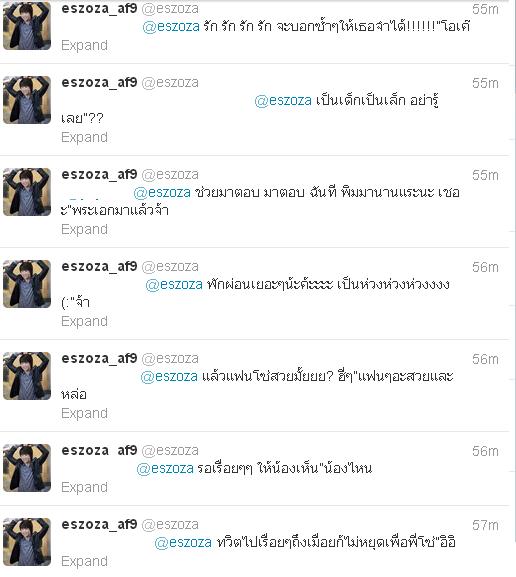The height and width of the screenshot is (577, 516).
Task: Open avatar of the 'แล้วแฟนโซ่สวย' tweet
Action: tap(27, 376)
